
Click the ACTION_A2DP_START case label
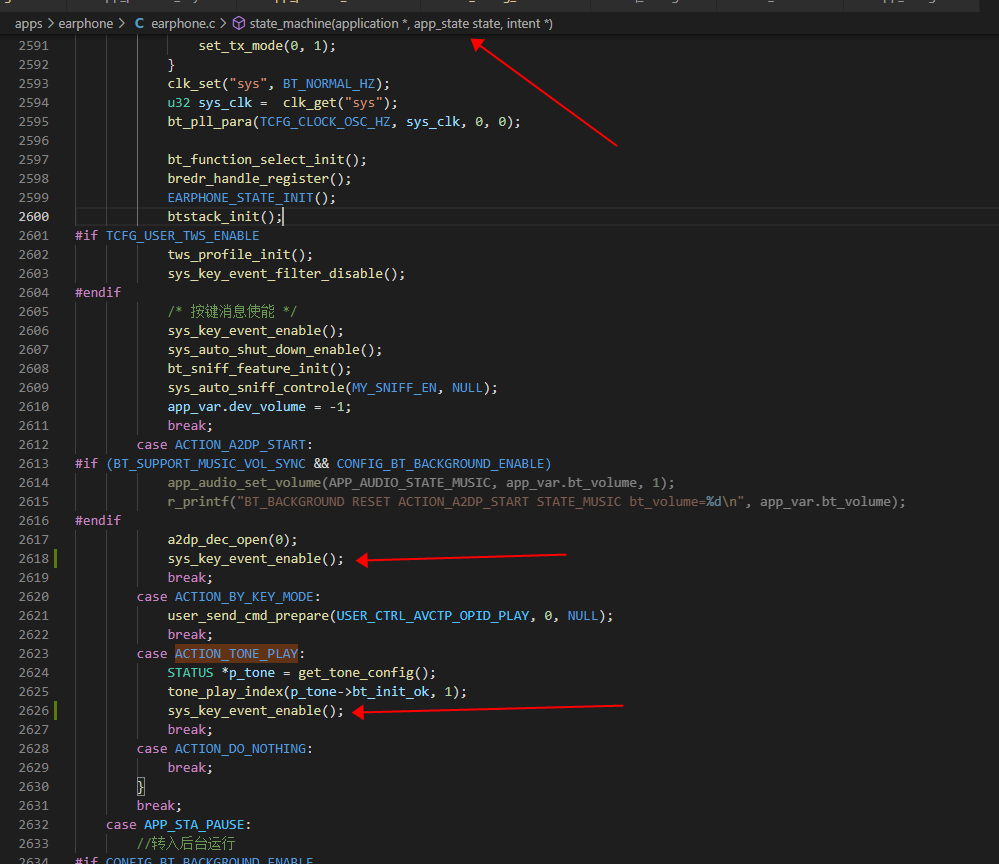pos(240,445)
